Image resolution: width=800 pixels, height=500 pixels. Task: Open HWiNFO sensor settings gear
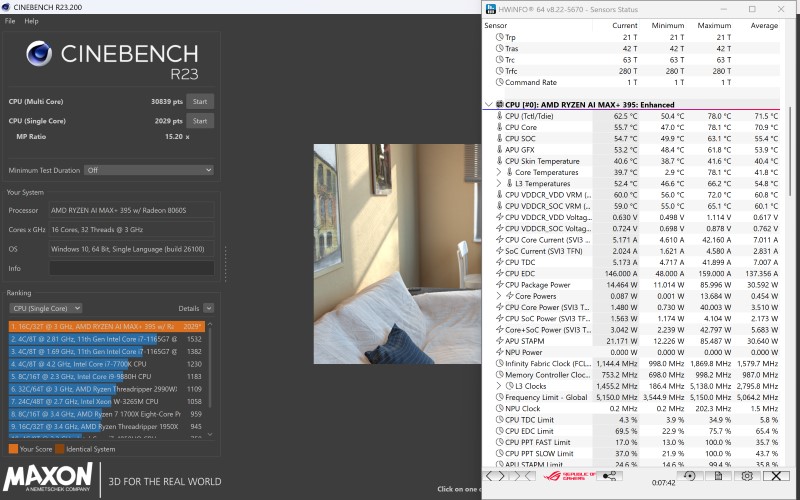pyautogui.click(x=747, y=476)
